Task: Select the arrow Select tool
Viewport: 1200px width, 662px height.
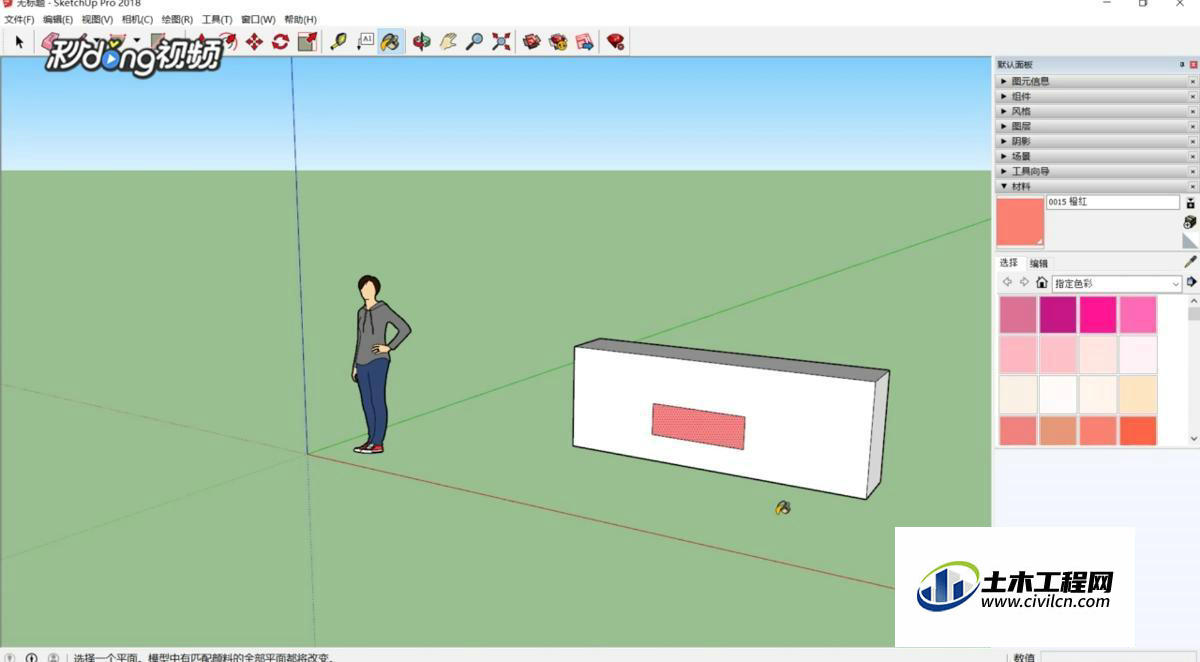Action: (x=19, y=42)
